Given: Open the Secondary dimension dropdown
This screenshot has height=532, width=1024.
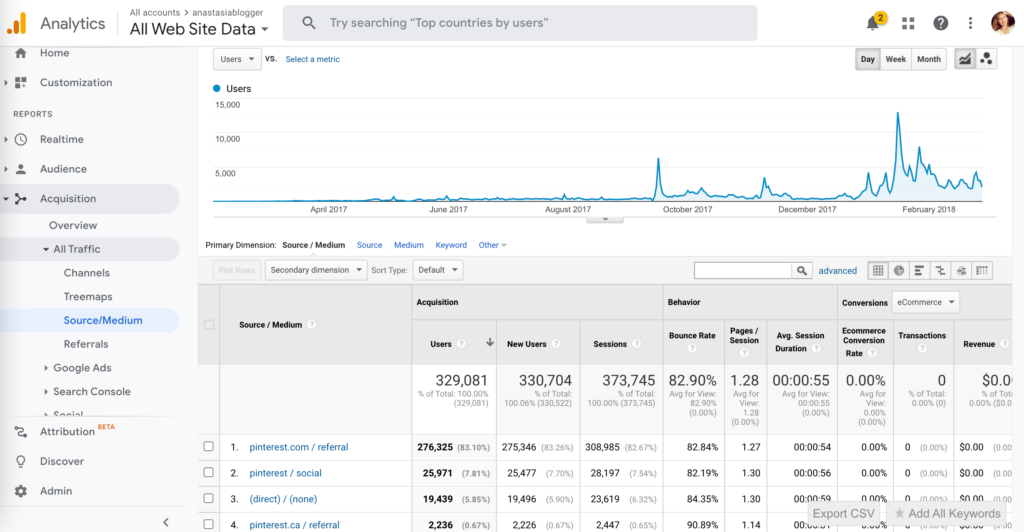Looking at the screenshot, I should pos(316,270).
